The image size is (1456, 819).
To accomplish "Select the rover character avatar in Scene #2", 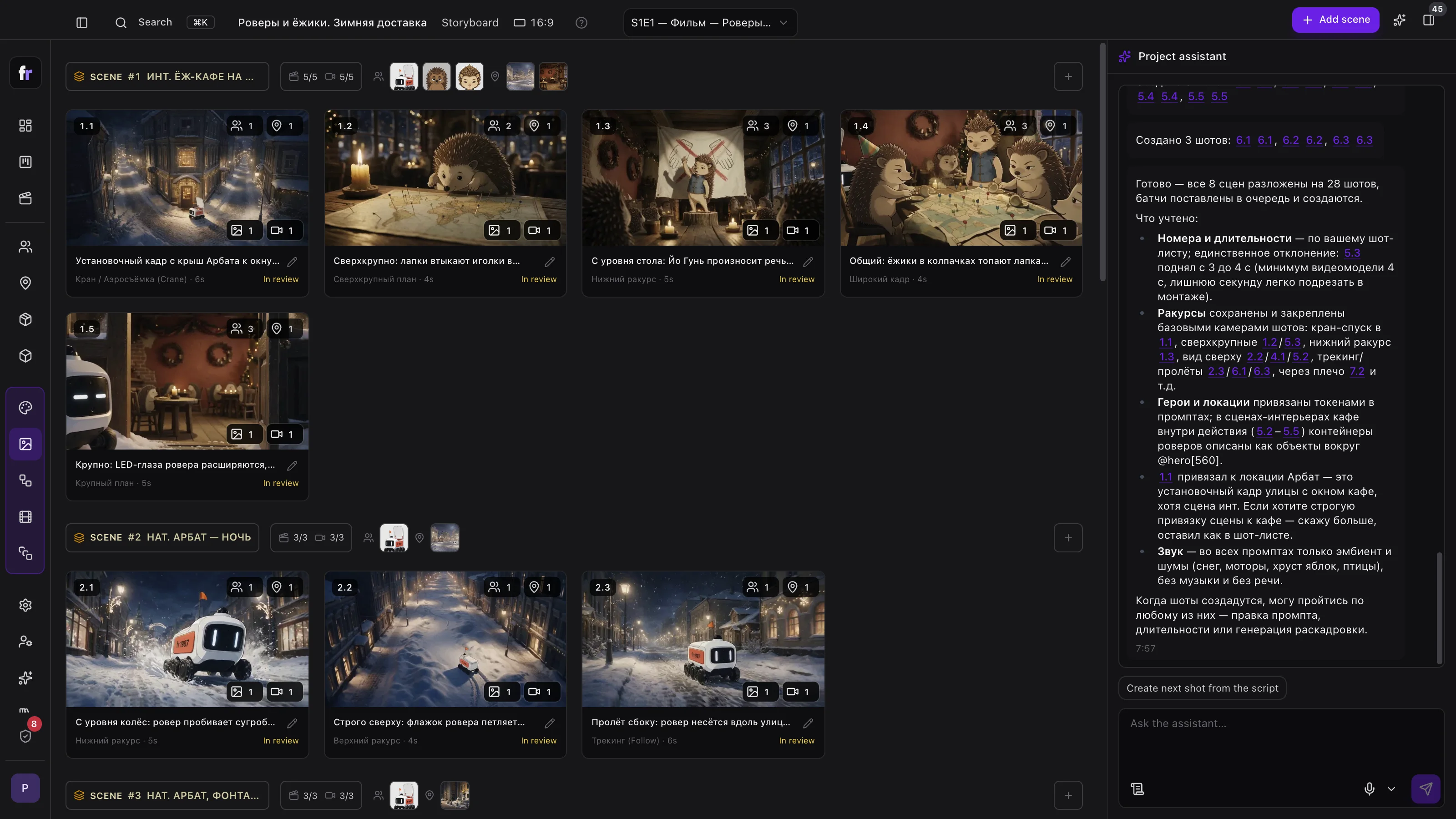I will pyautogui.click(x=394, y=537).
